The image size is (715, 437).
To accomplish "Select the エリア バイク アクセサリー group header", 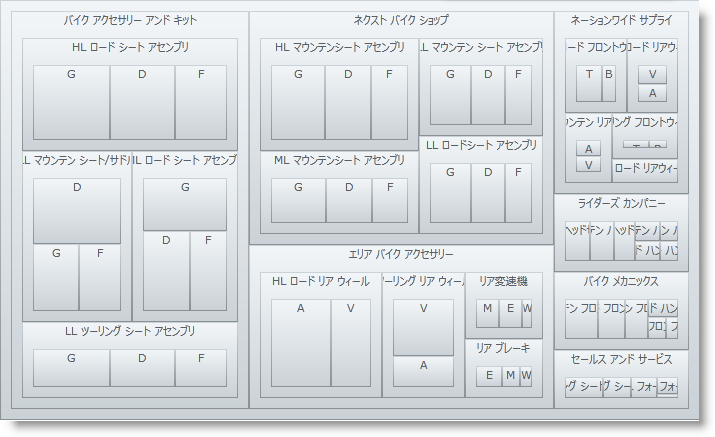I will [x=401, y=254].
